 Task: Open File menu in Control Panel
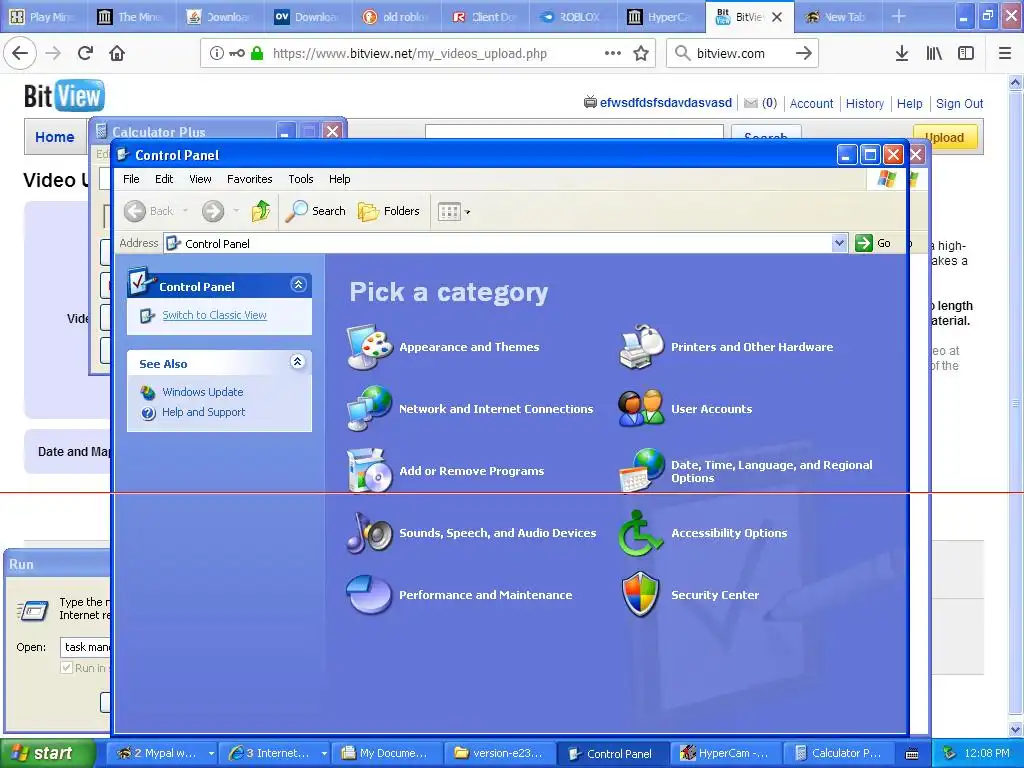click(131, 179)
